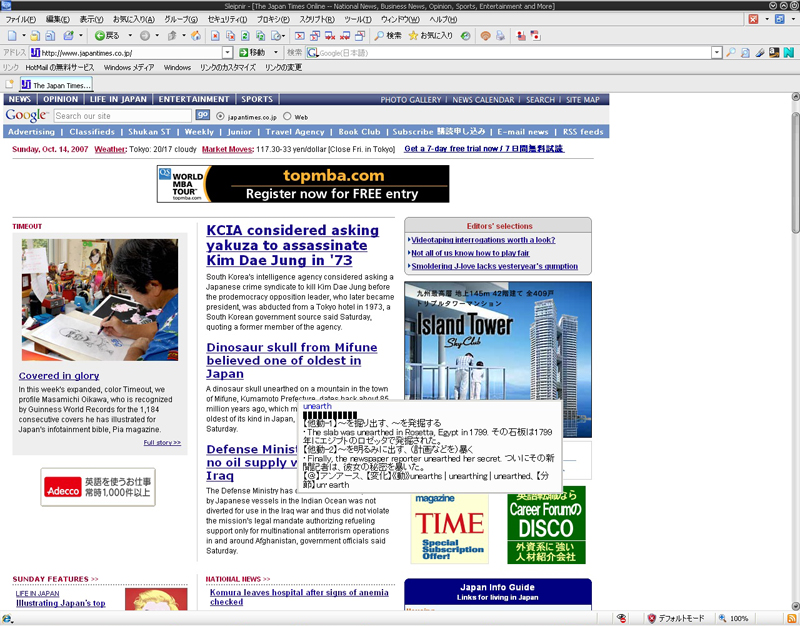
Task: Click the save page toolbar icon
Action: click(50, 36)
